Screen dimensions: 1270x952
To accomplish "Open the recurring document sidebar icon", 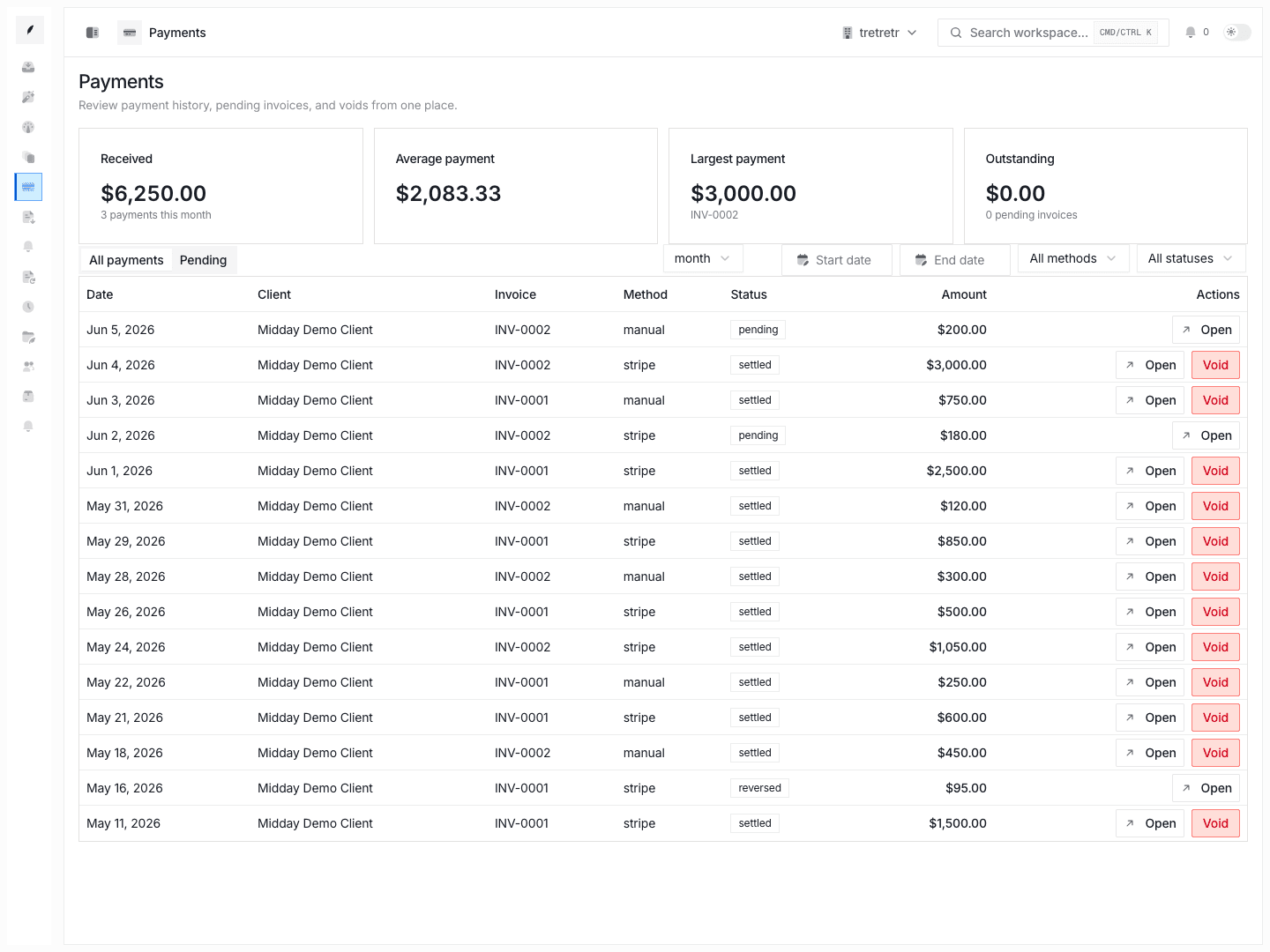I will point(28,277).
